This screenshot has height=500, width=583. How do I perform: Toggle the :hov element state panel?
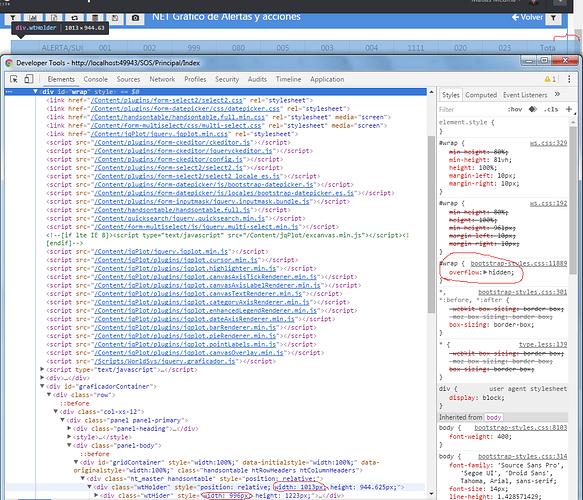click(x=515, y=109)
